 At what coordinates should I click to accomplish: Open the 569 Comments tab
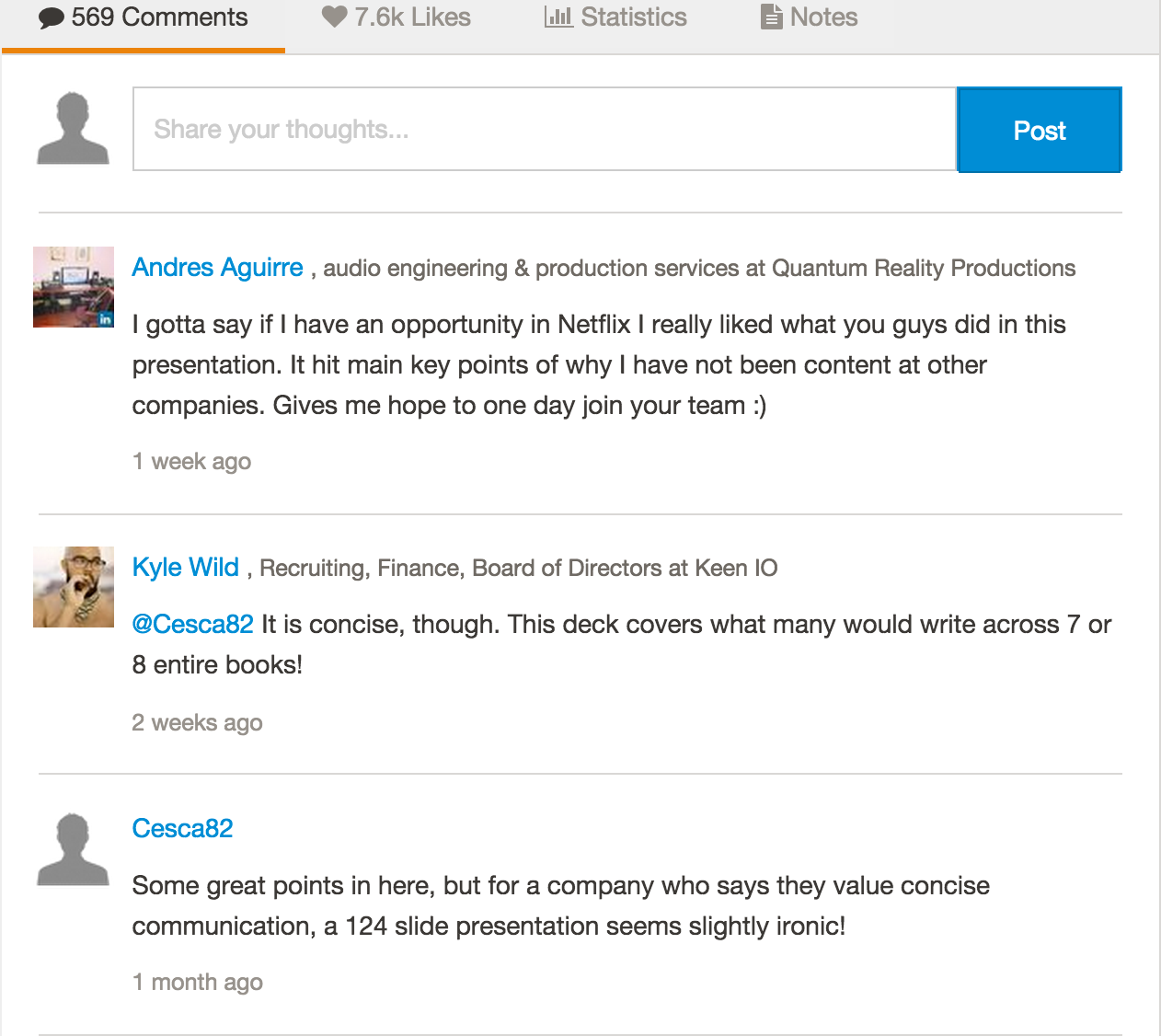click(144, 18)
